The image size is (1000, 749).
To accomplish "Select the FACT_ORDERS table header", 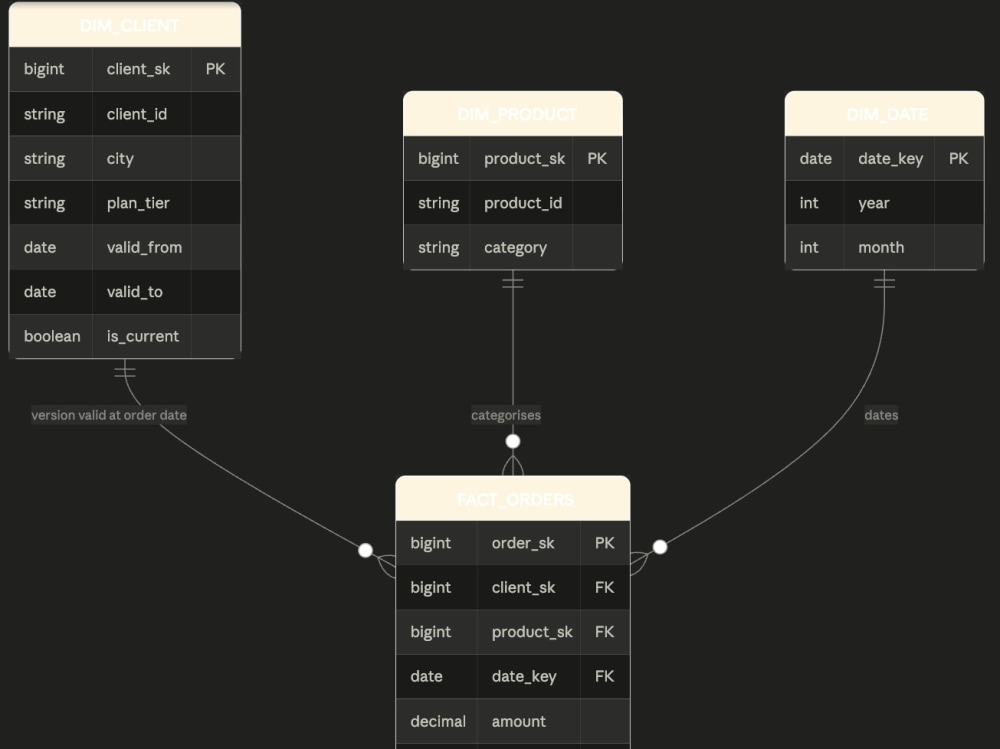I will (x=515, y=500).
